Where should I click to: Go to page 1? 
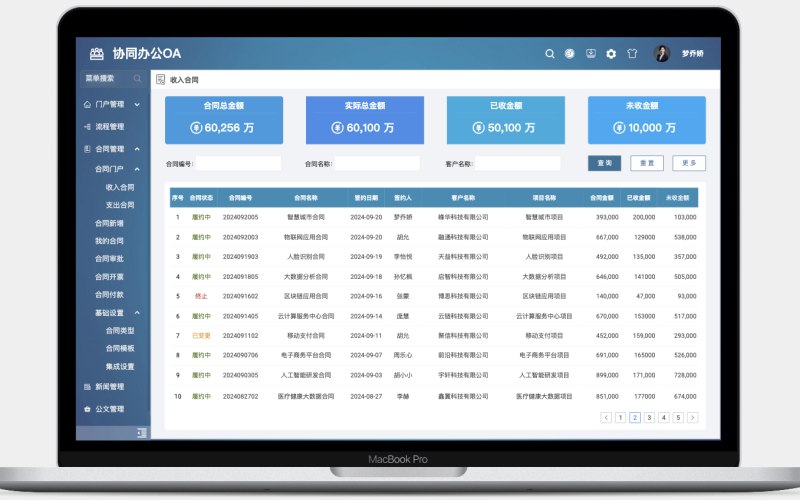click(x=620, y=418)
